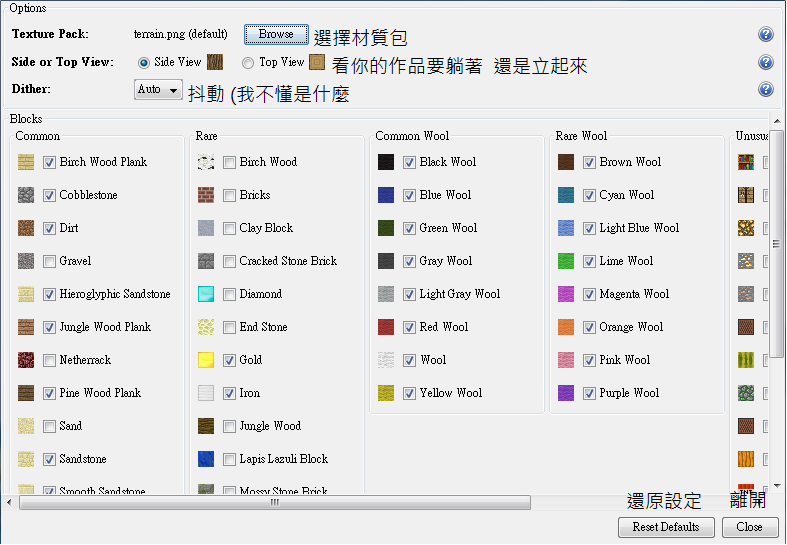This screenshot has width=787, height=545.
Task: Click the Red Wool color swatch
Action: (386, 327)
